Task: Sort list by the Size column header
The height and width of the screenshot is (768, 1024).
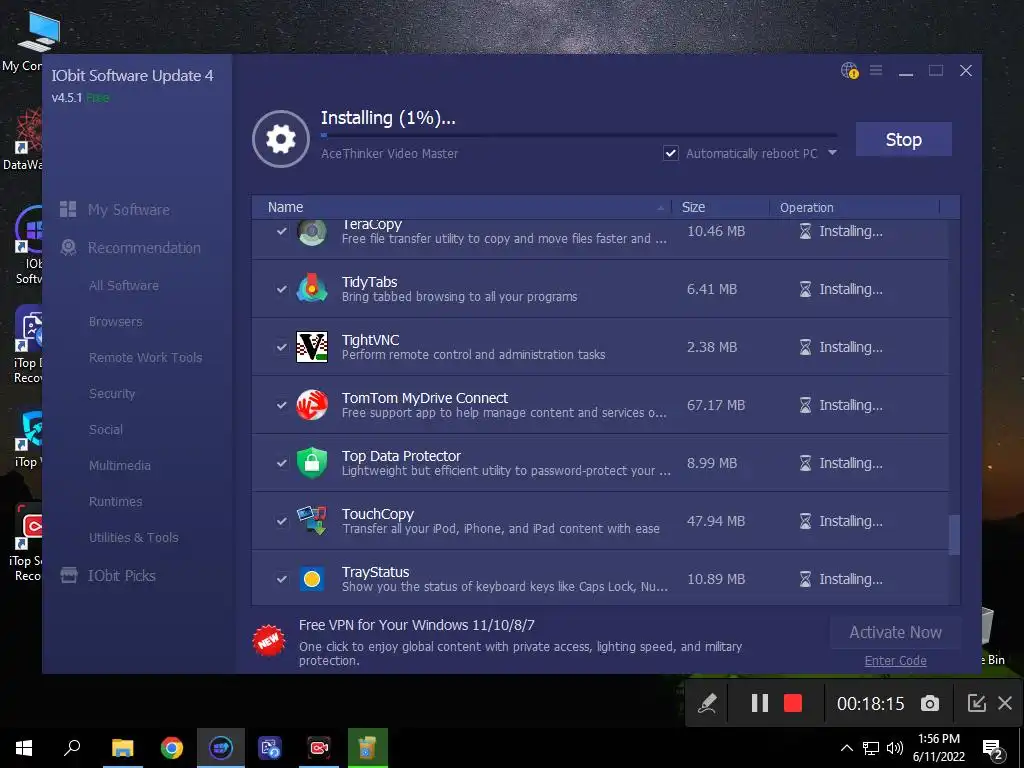Action: tap(720, 207)
